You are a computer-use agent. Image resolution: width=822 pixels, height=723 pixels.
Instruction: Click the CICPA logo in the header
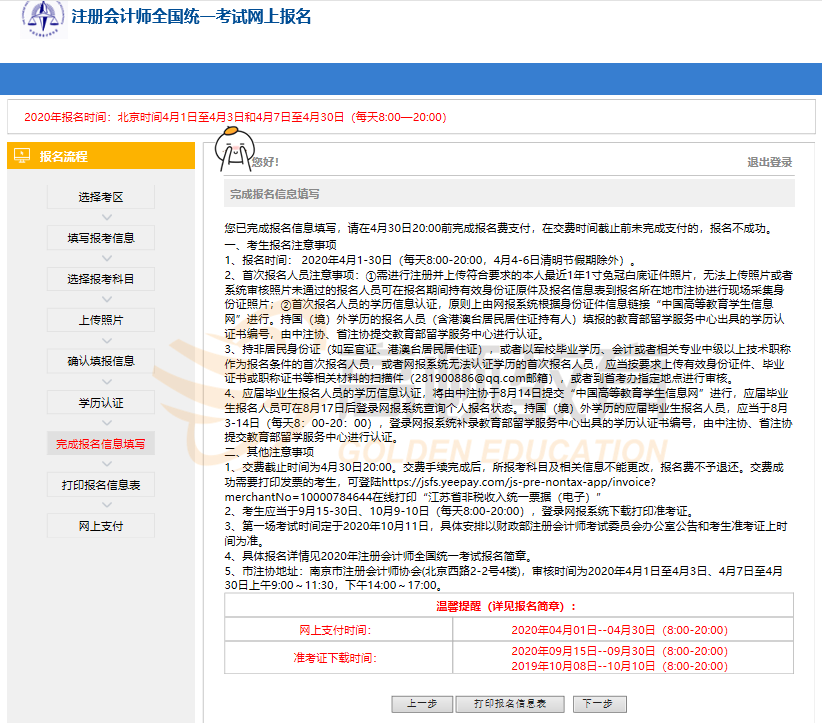pos(40,18)
